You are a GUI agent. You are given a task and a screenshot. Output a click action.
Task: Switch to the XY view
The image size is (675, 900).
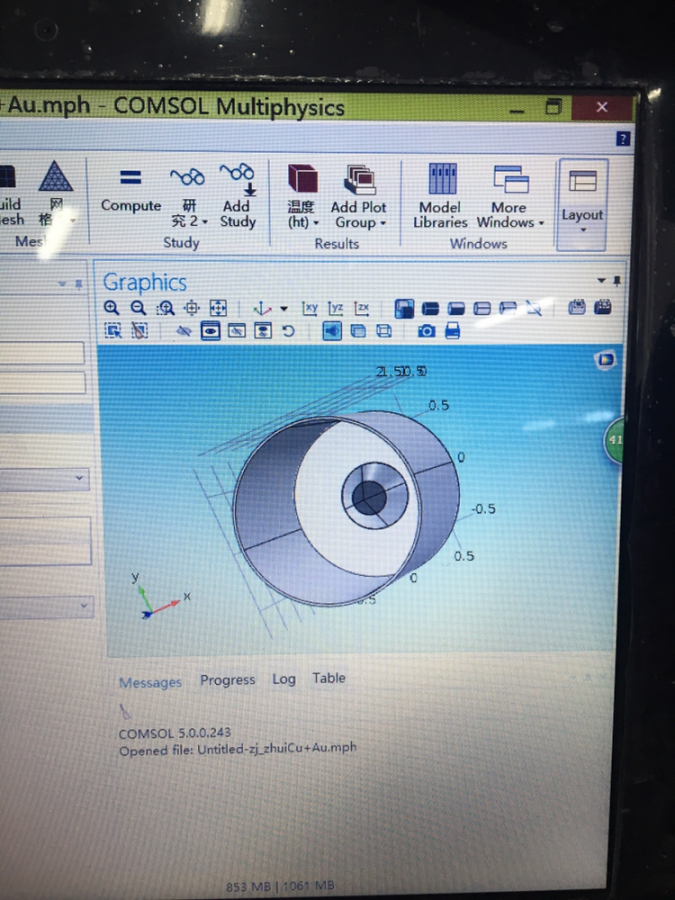pyautogui.click(x=309, y=308)
